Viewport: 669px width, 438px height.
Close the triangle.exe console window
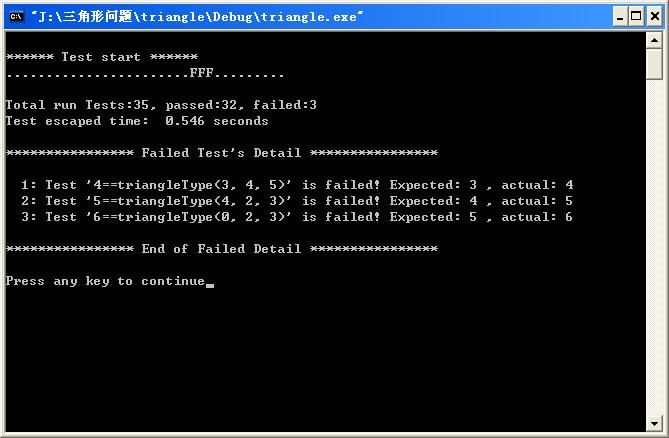click(654, 17)
